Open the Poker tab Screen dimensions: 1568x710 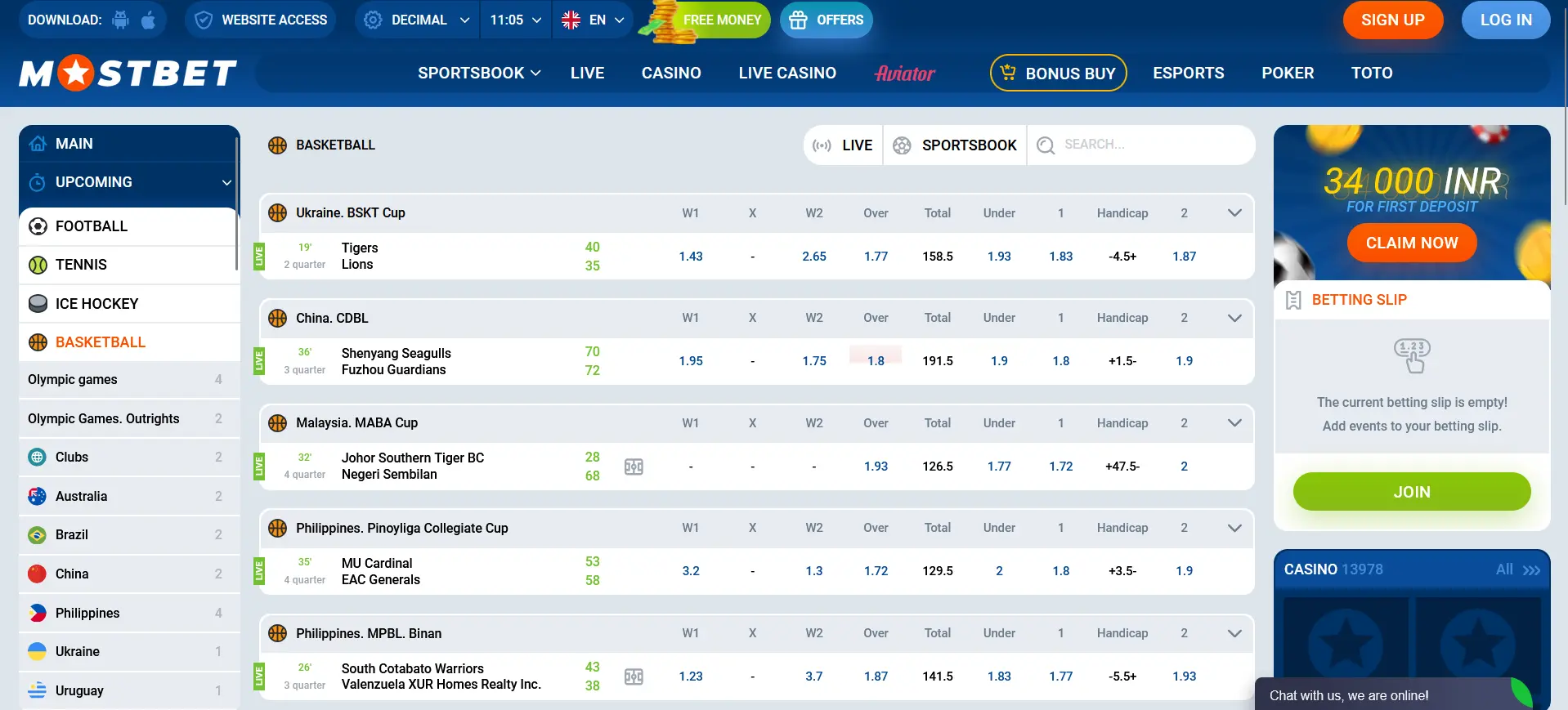click(x=1288, y=74)
